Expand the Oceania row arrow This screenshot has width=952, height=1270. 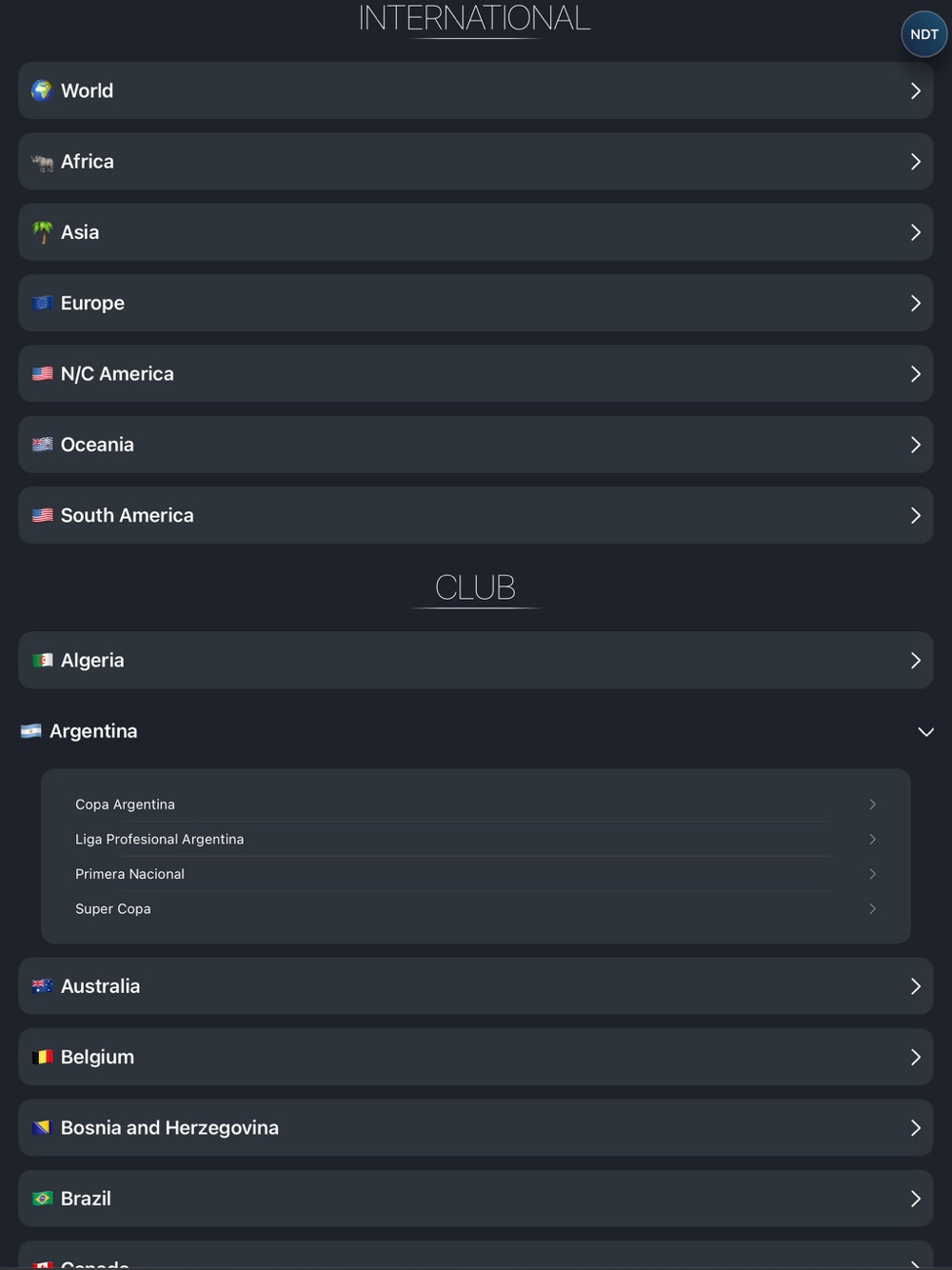[x=915, y=445]
